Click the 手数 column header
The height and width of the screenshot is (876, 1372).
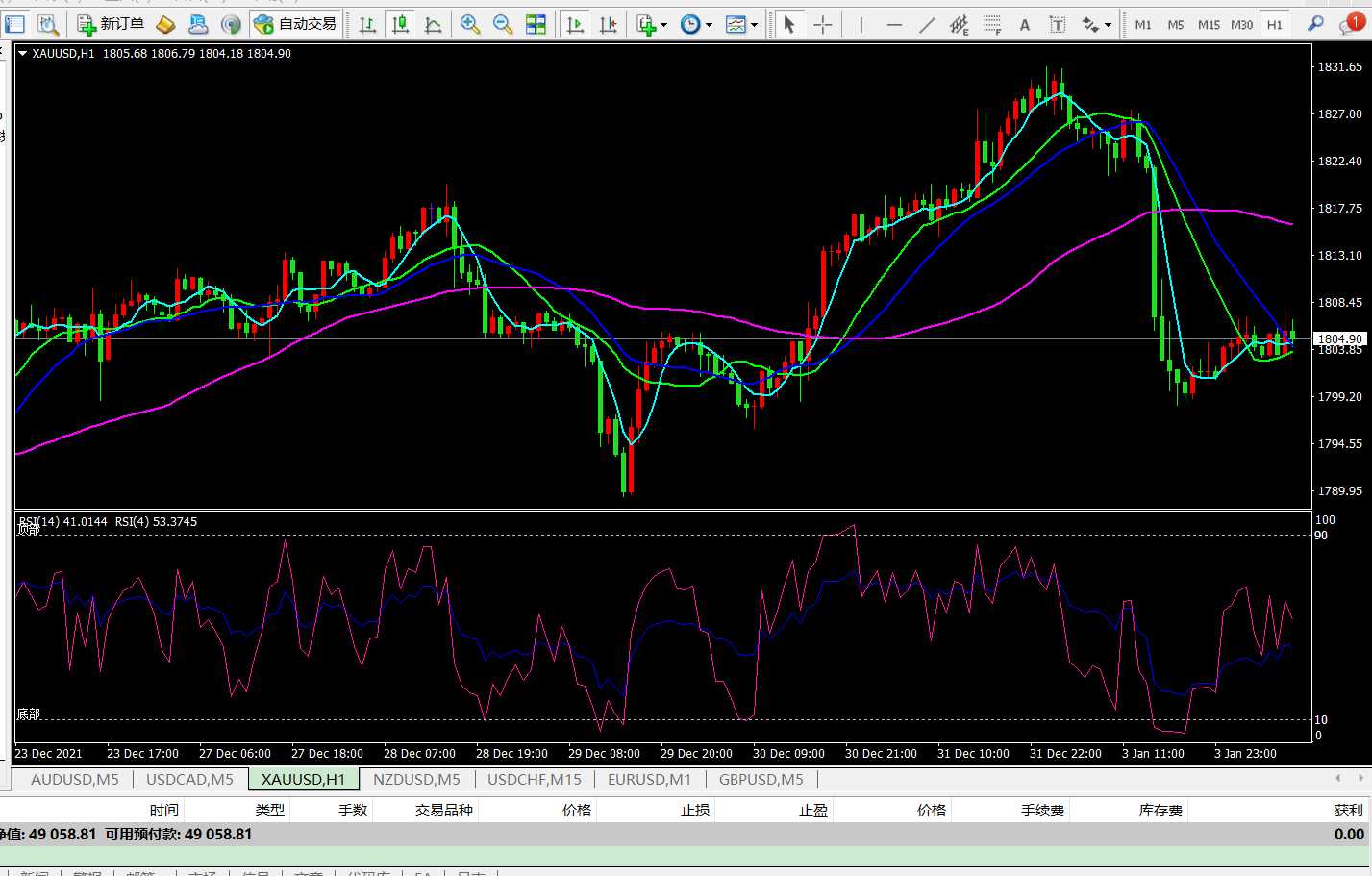[353, 811]
